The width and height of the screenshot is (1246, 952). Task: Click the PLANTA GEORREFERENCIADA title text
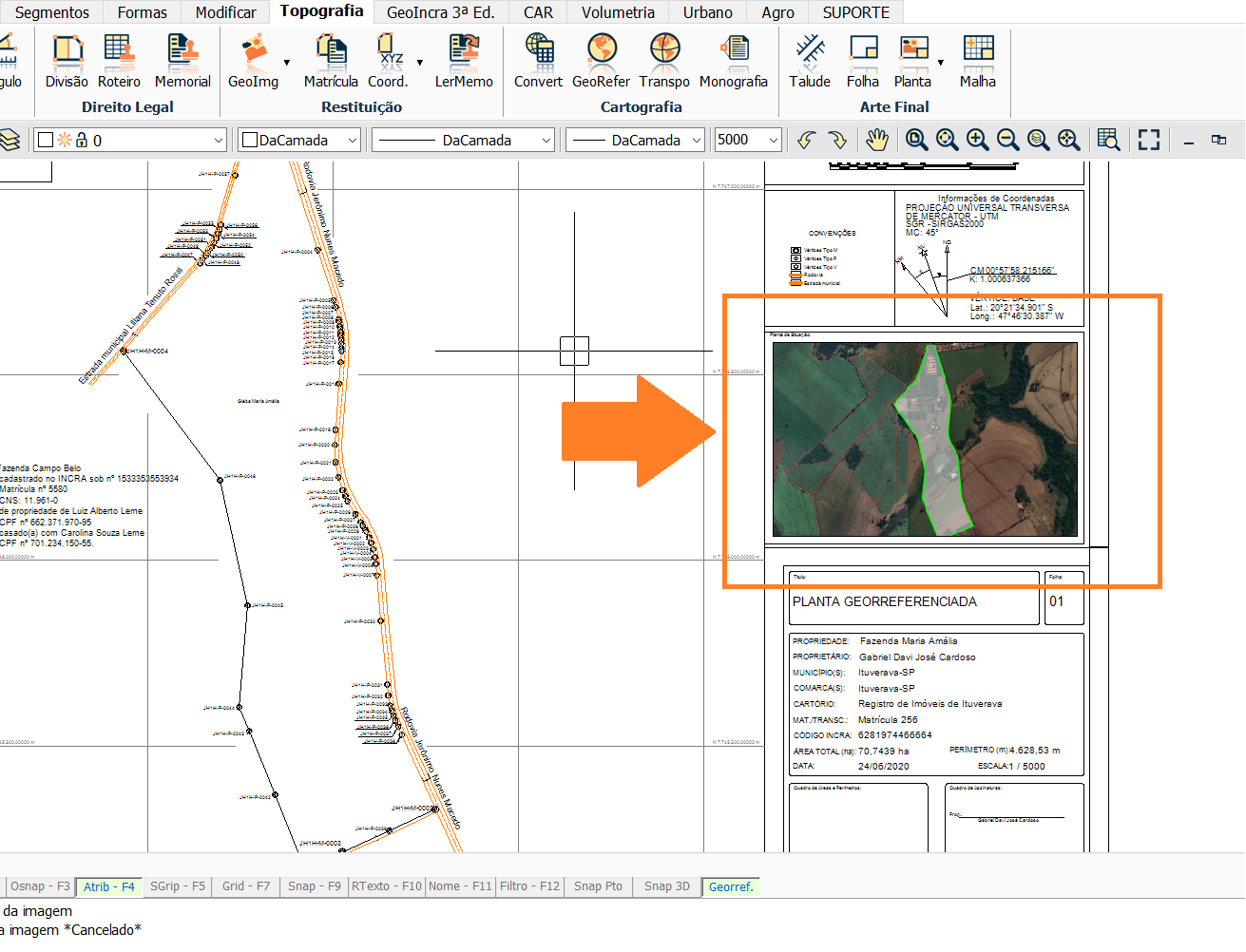pos(885,601)
